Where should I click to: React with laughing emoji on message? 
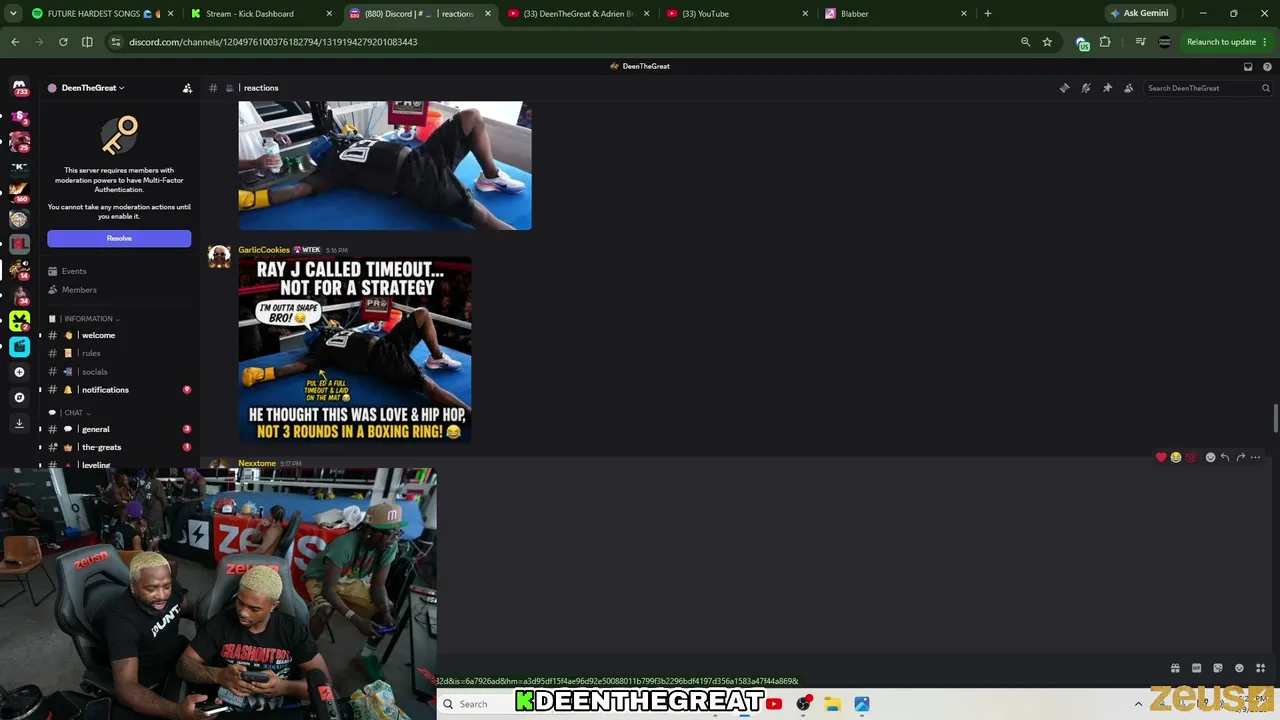click(x=1176, y=457)
